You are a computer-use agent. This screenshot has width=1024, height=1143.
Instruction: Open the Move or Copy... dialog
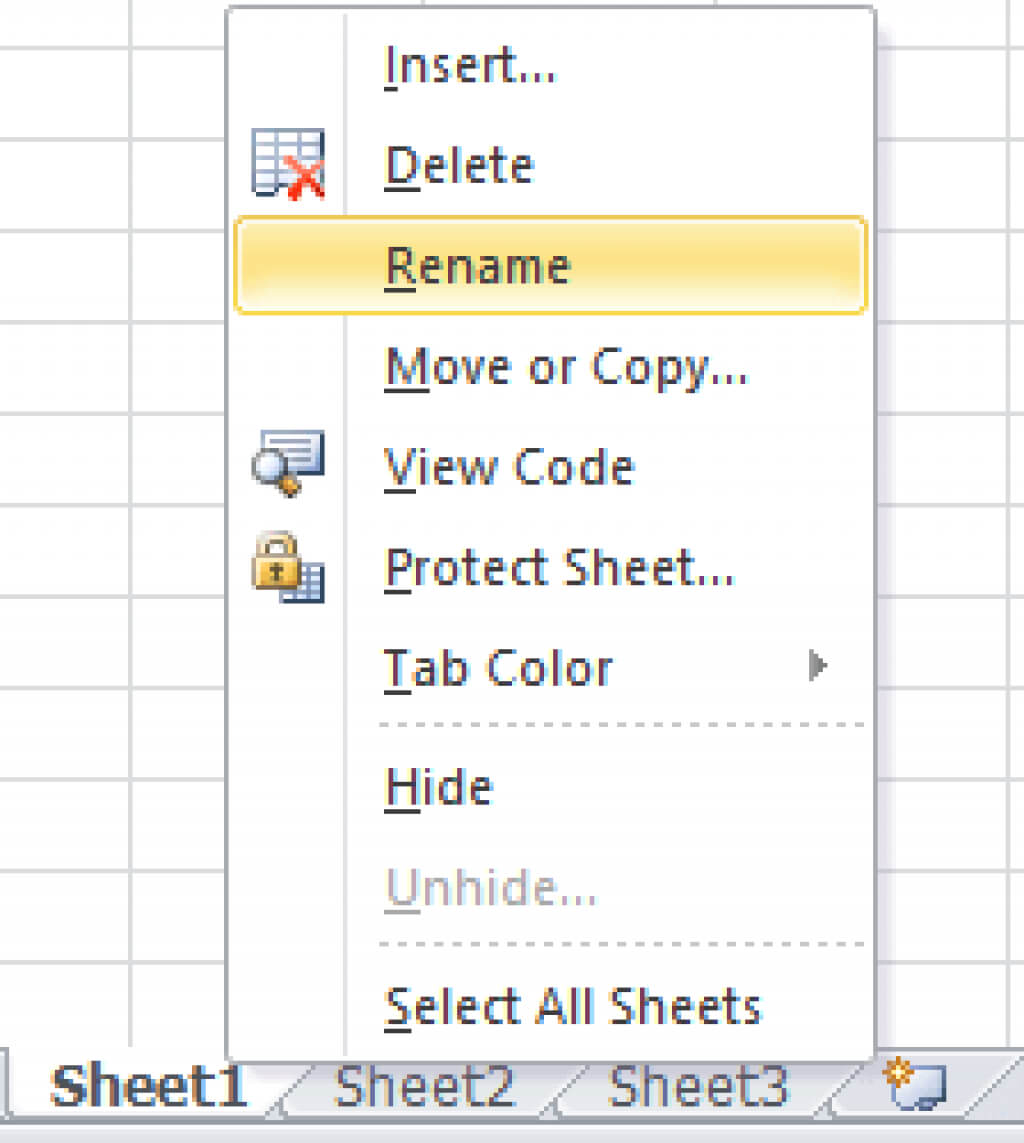point(566,367)
